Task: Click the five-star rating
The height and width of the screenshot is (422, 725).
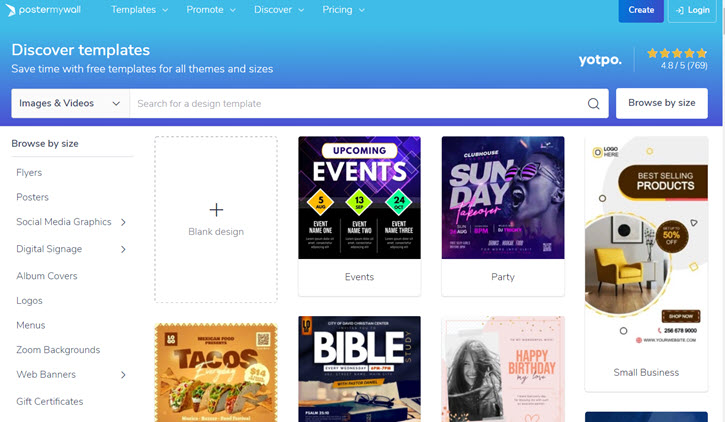Action: point(677,53)
